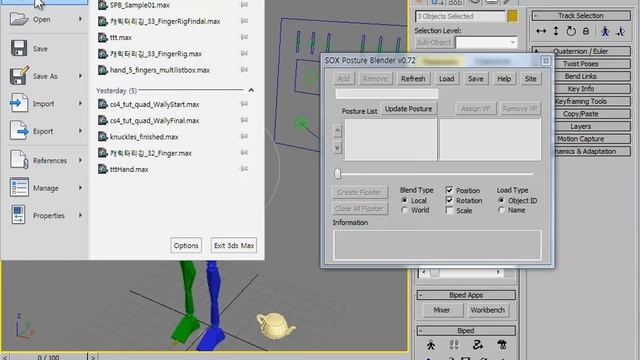640x360 pixels.
Task: Select Name load type
Action: (x=501, y=210)
